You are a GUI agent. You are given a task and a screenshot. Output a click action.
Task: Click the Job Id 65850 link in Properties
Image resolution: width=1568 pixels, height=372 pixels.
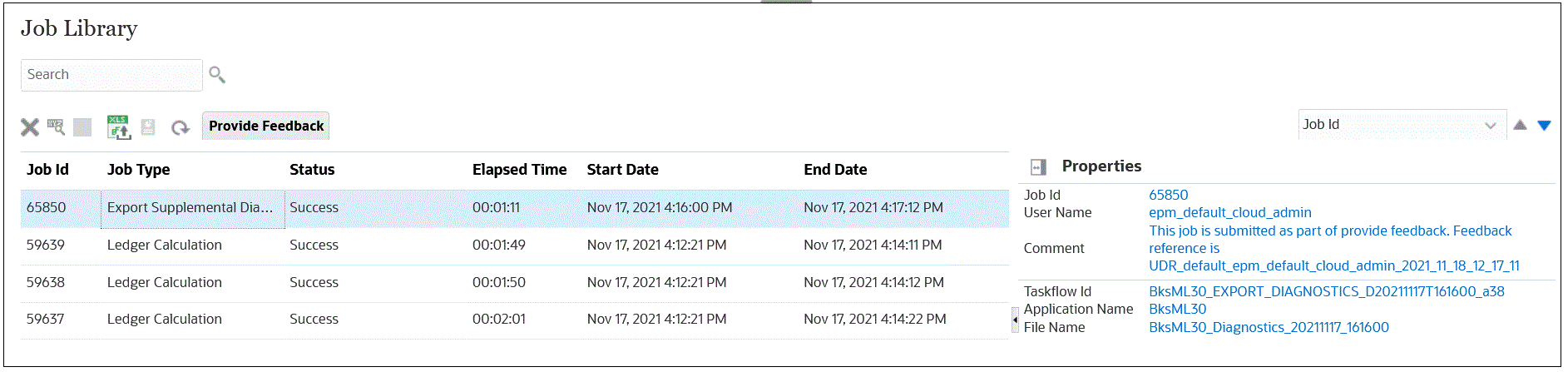1168,195
